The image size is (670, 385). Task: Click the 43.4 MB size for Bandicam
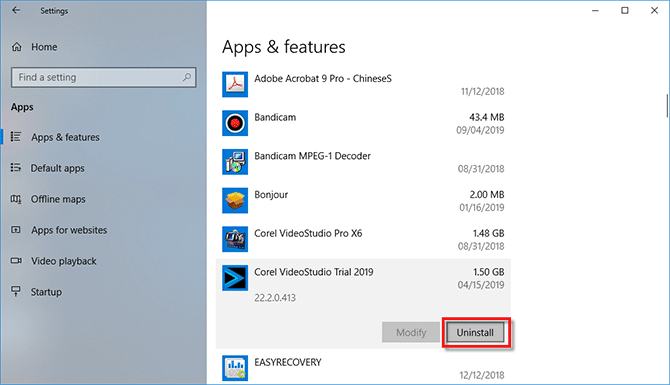pos(487,117)
